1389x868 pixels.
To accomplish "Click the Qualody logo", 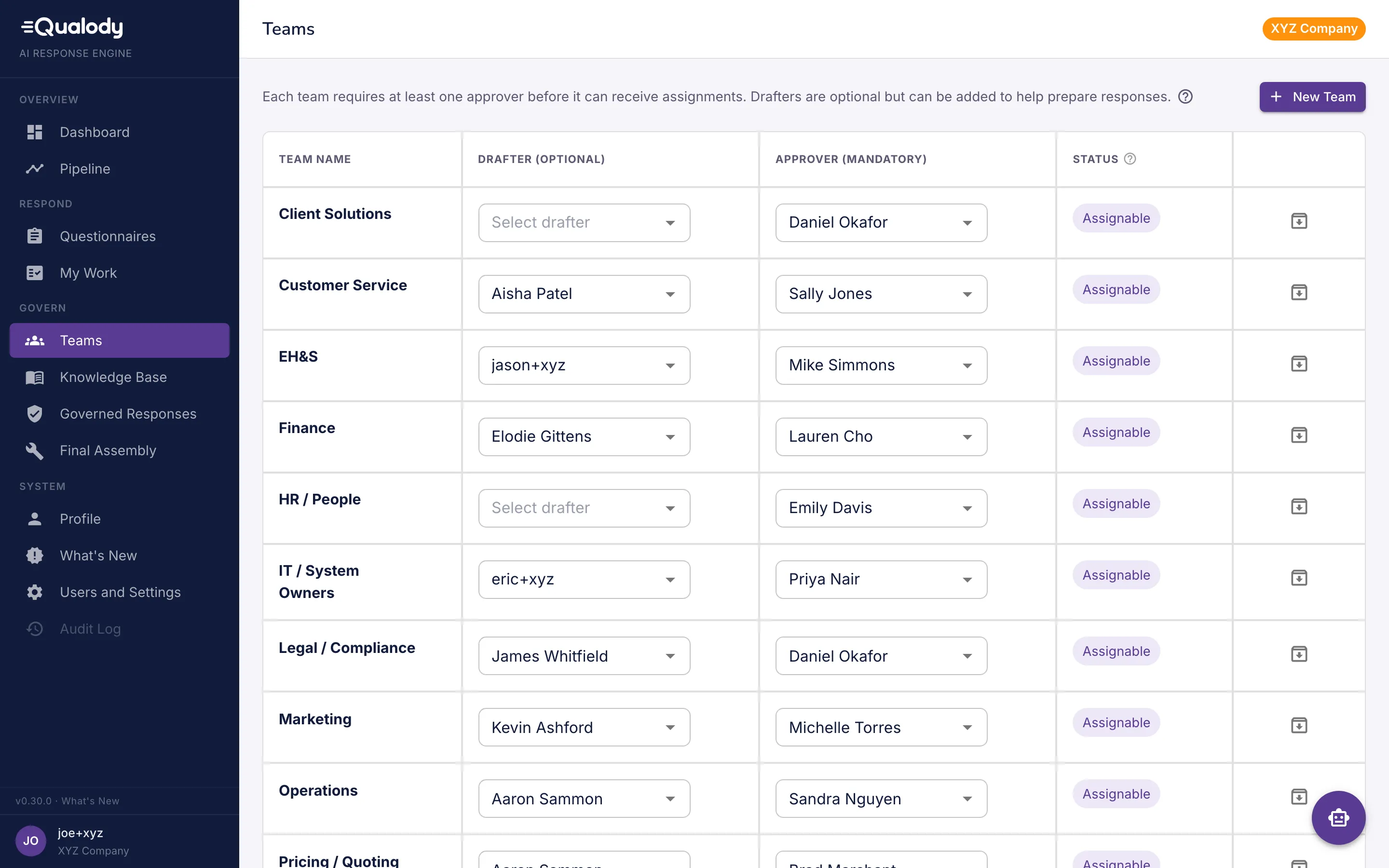I will click(x=72, y=27).
